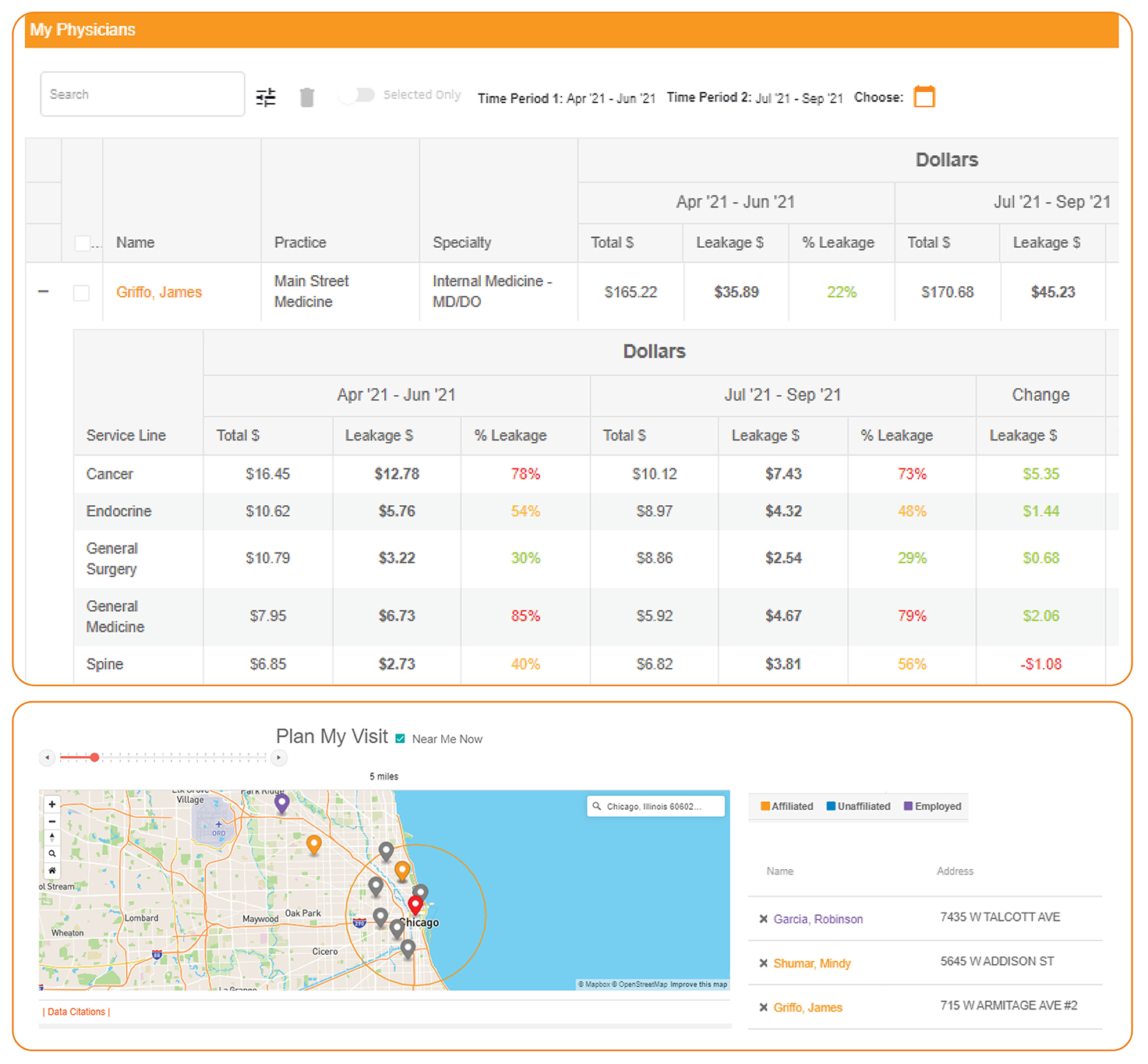1148x1064 pixels.
Task: Remove Shumar, Mindy from visit list
Action: [764, 963]
